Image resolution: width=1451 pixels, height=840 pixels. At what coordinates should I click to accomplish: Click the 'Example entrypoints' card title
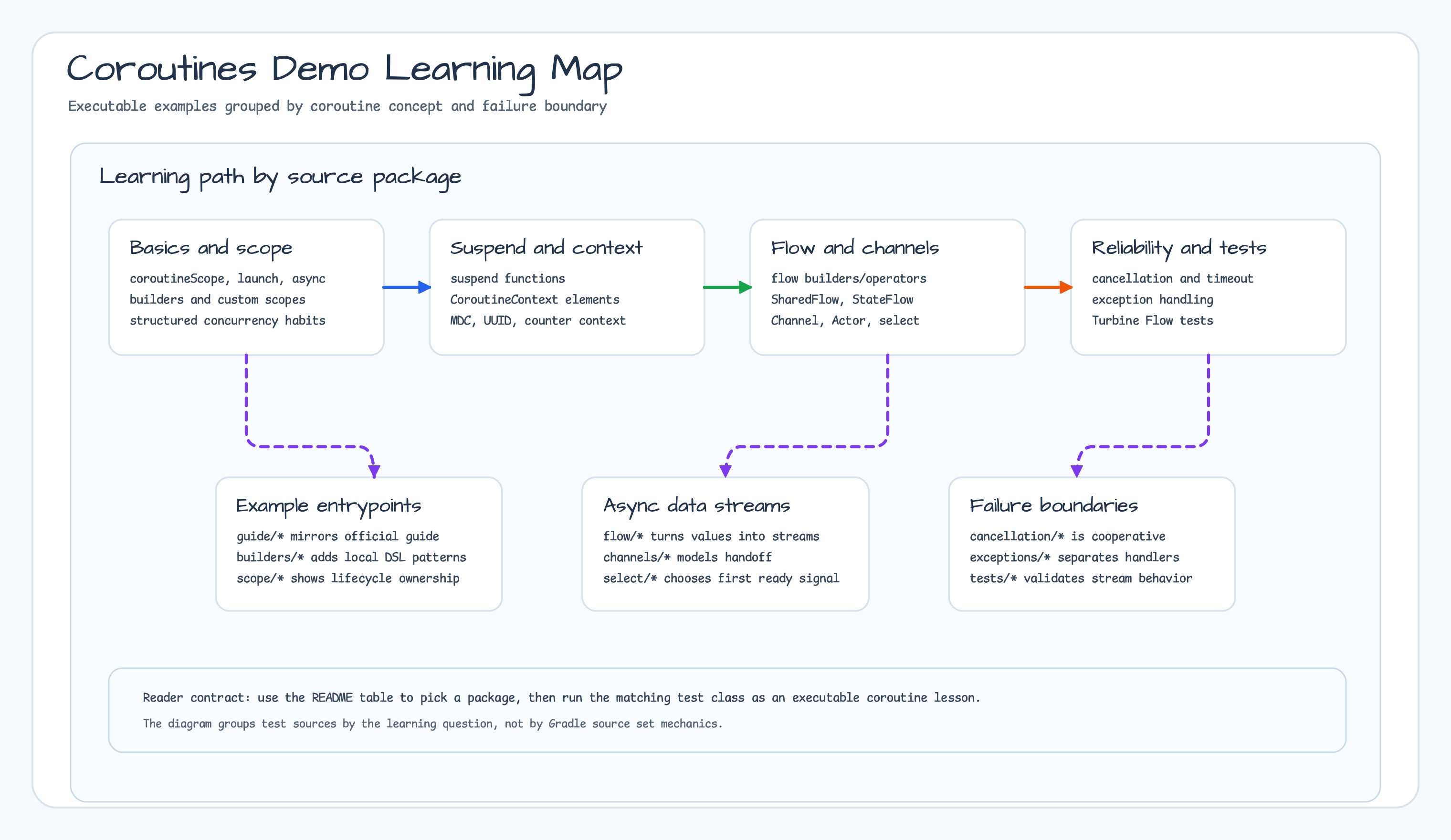click(x=329, y=506)
